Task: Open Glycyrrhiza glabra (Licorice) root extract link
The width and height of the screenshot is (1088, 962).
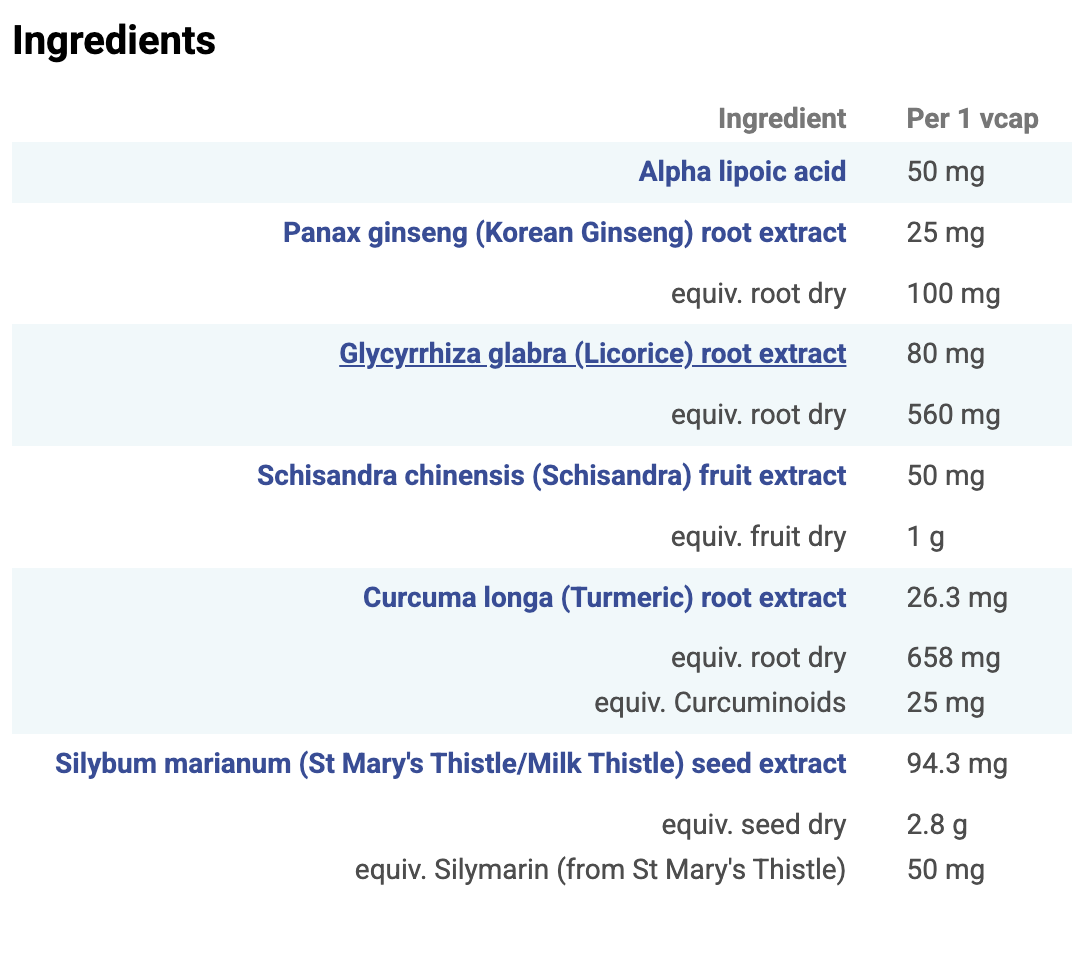Action: pos(592,354)
